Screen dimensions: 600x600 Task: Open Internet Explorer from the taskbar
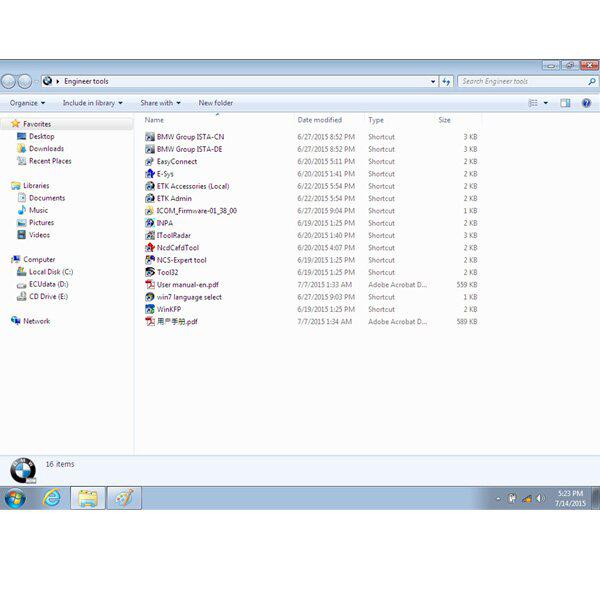tap(52, 498)
